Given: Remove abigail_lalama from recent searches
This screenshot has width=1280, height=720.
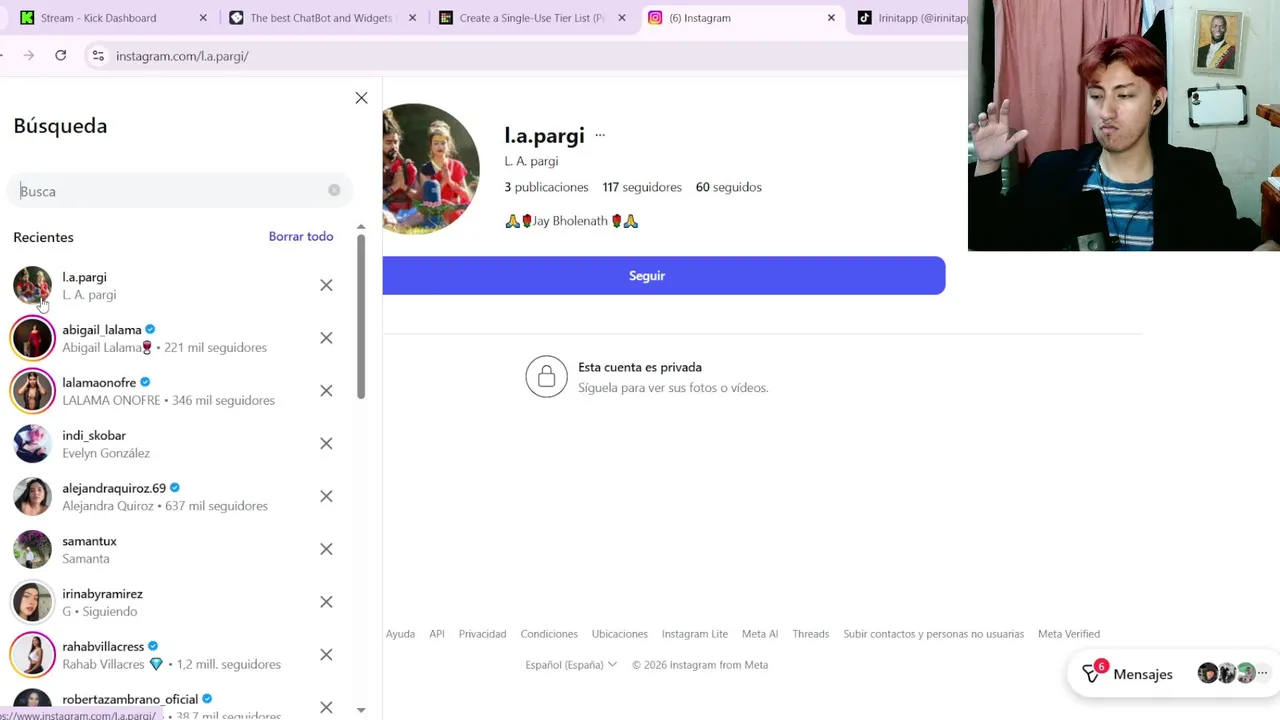Looking at the screenshot, I should tap(326, 338).
